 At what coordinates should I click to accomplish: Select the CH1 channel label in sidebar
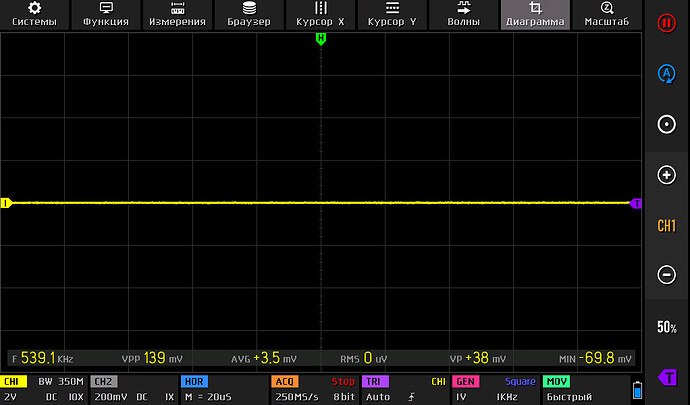(666, 226)
